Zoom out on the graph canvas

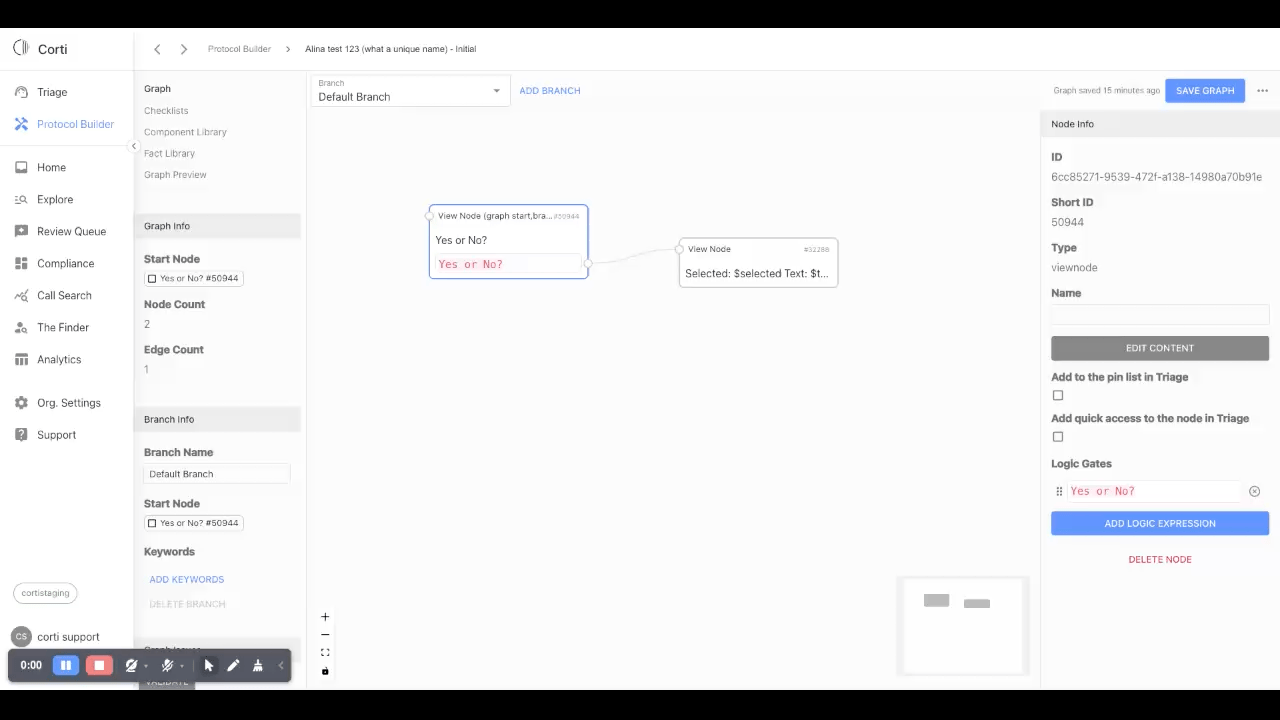point(325,635)
